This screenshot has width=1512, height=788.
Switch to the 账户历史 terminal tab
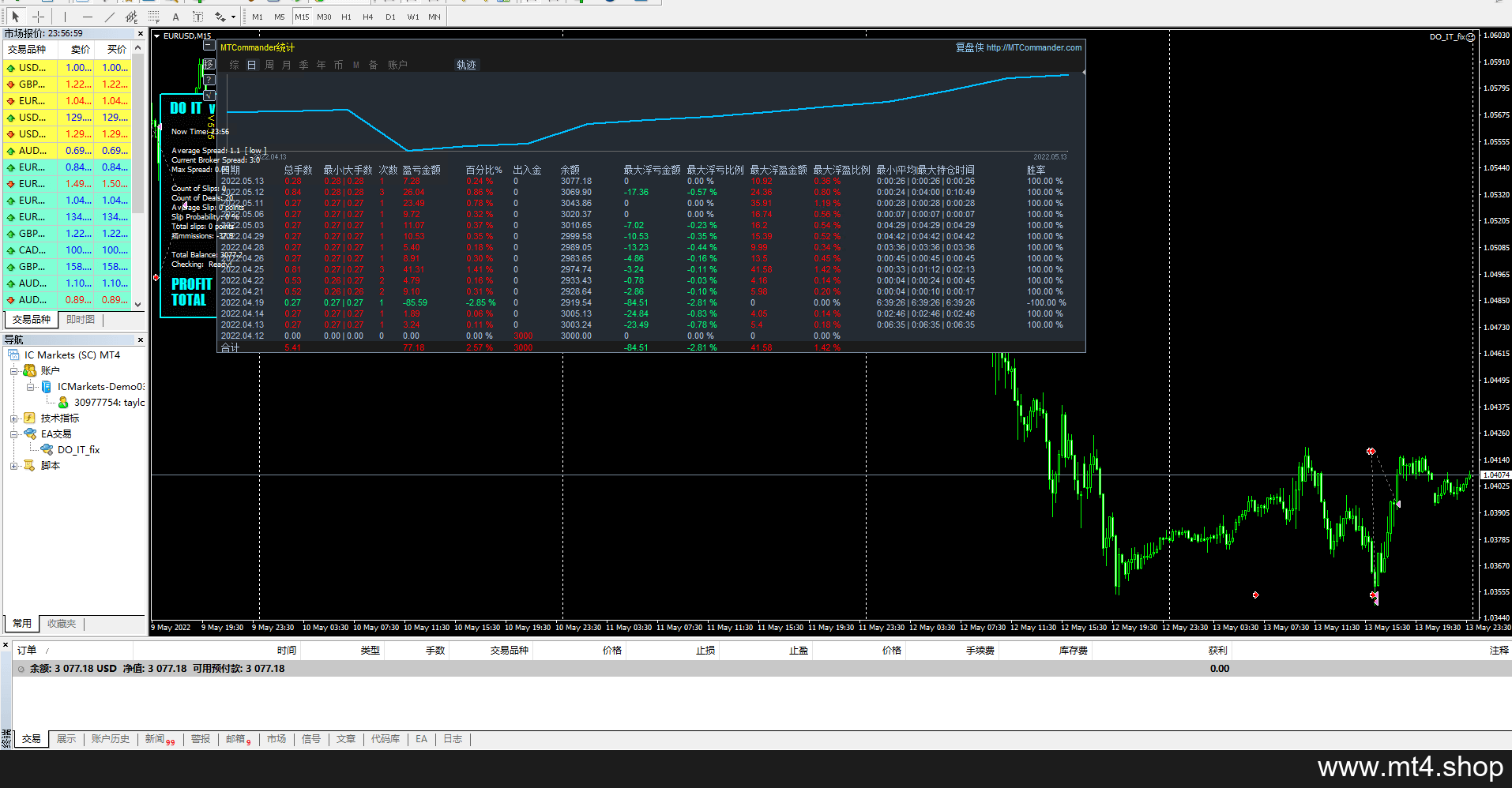tap(110, 739)
